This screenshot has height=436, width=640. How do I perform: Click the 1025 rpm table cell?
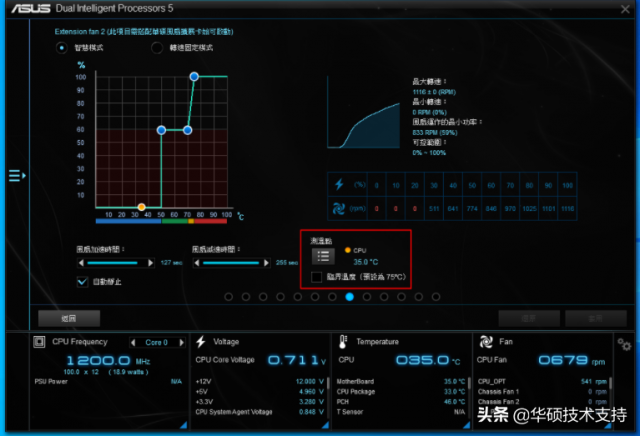(x=529, y=209)
